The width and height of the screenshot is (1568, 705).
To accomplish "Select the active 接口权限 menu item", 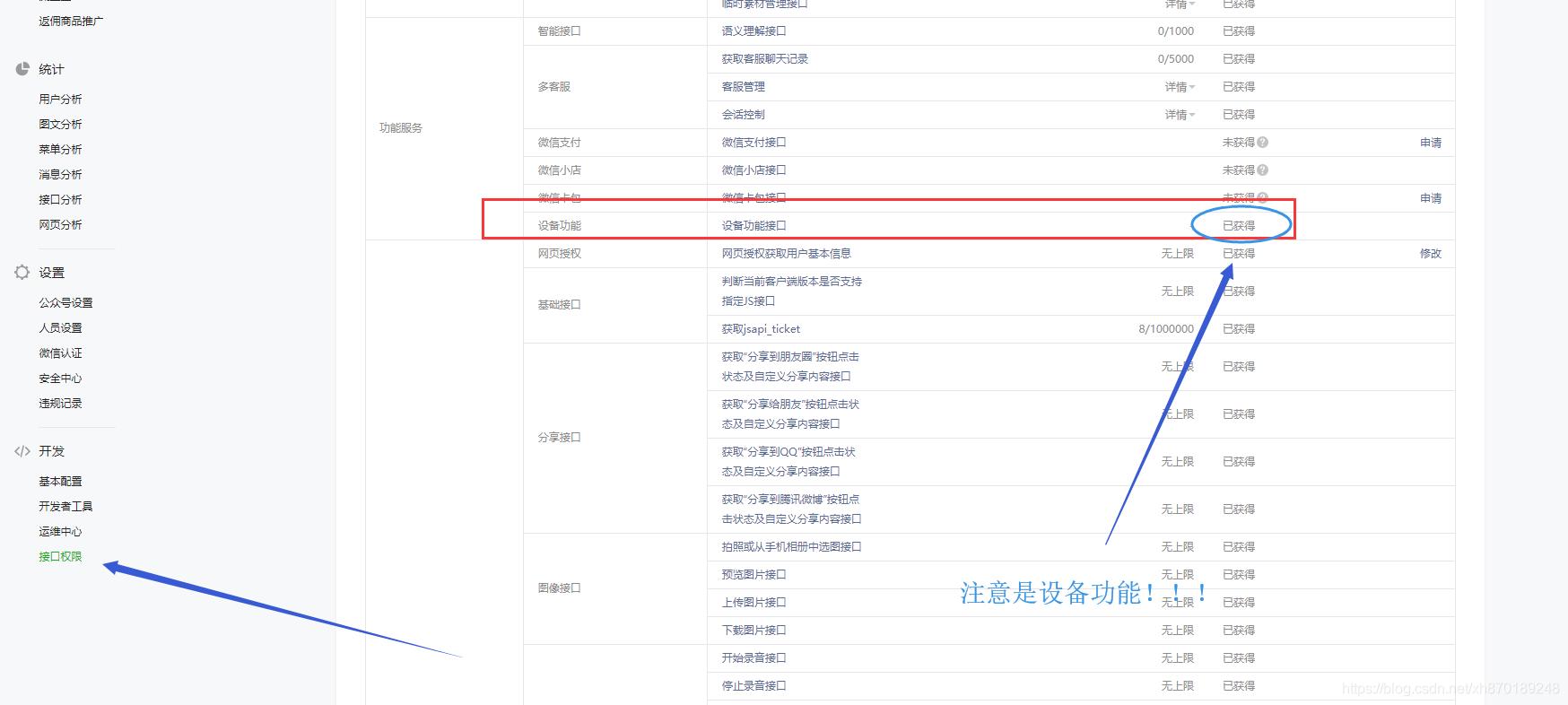I will (x=60, y=556).
